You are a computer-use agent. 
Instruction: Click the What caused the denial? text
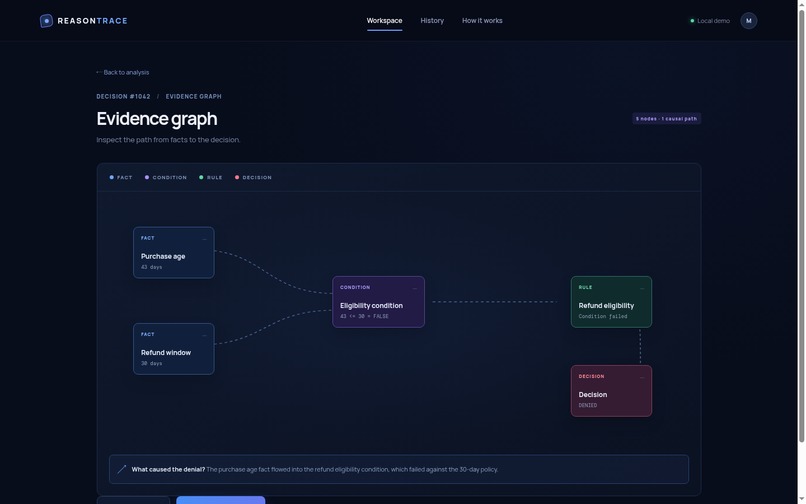point(168,470)
